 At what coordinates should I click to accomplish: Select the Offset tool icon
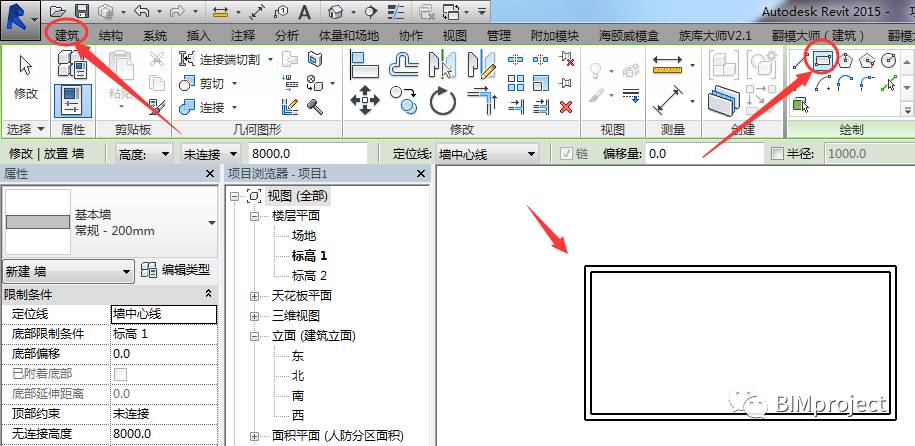(x=404, y=65)
